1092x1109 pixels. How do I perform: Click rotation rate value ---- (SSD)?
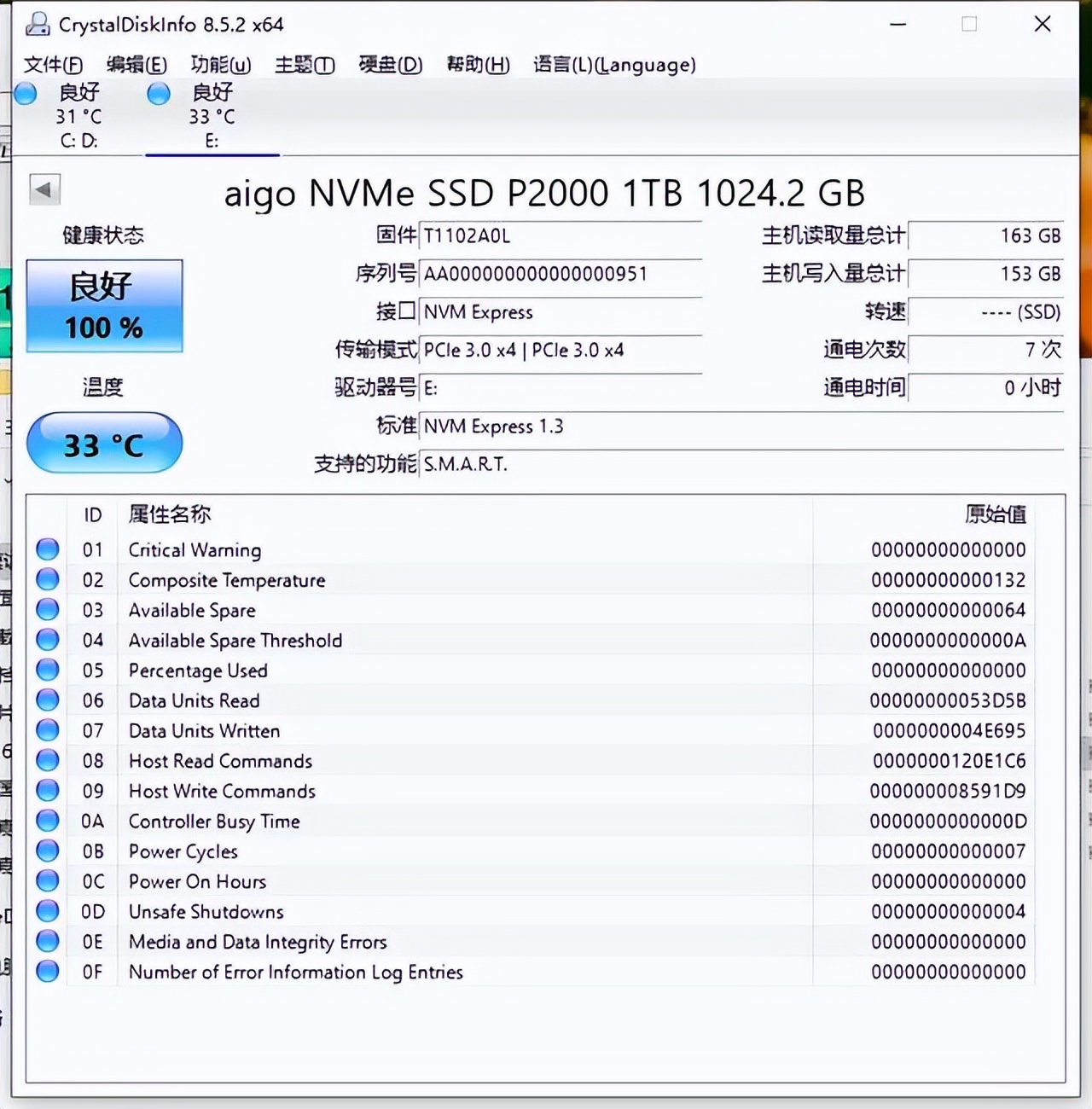pyautogui.click(x=986, y=312)
